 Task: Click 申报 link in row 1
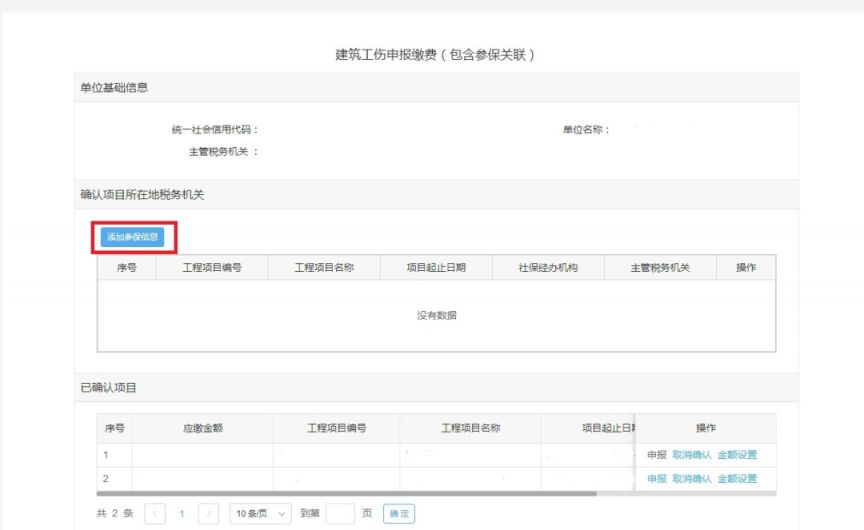656,454
